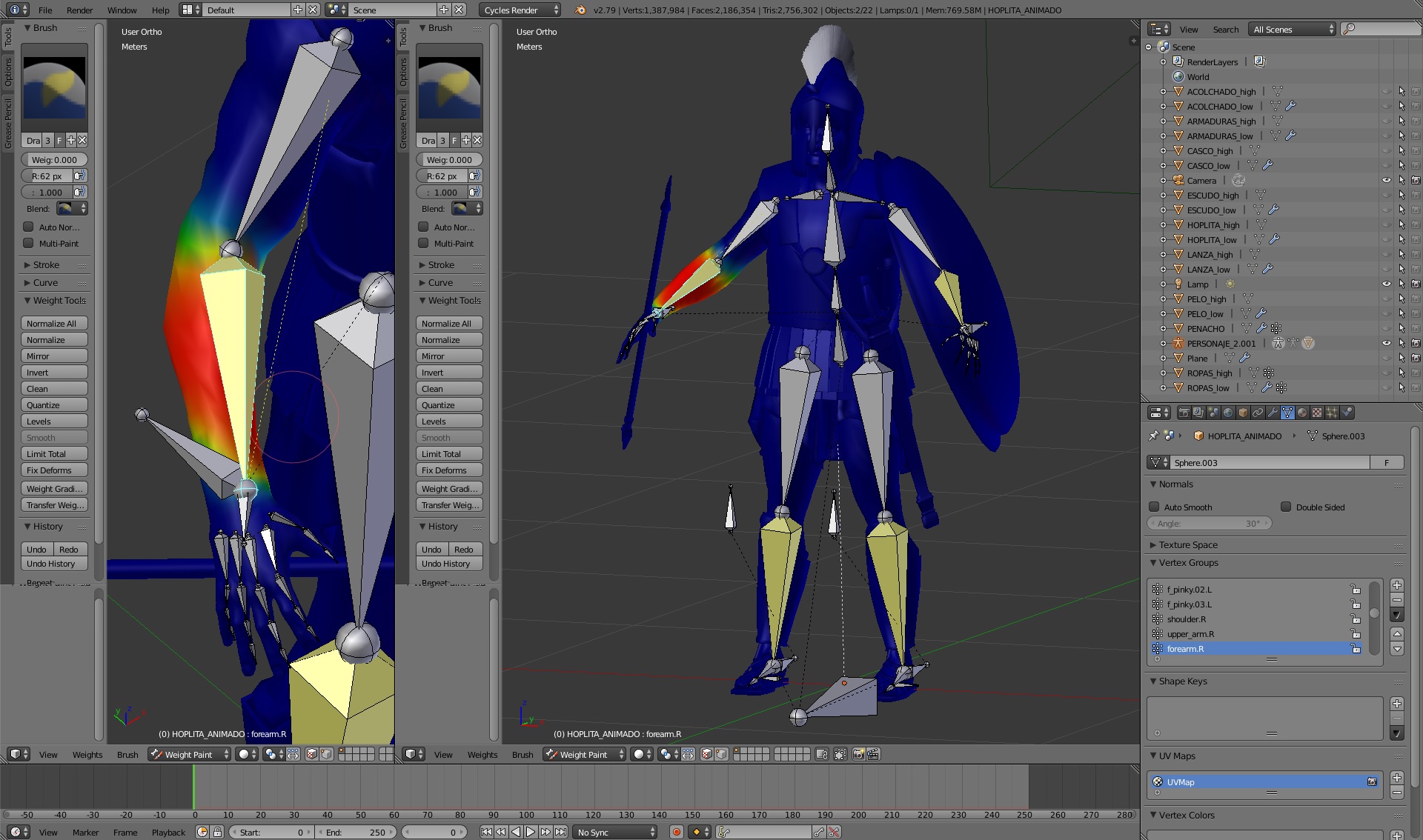Open the Render properties camera tab
This screenshot has width=1423, height=840.
click(1184, 413)
